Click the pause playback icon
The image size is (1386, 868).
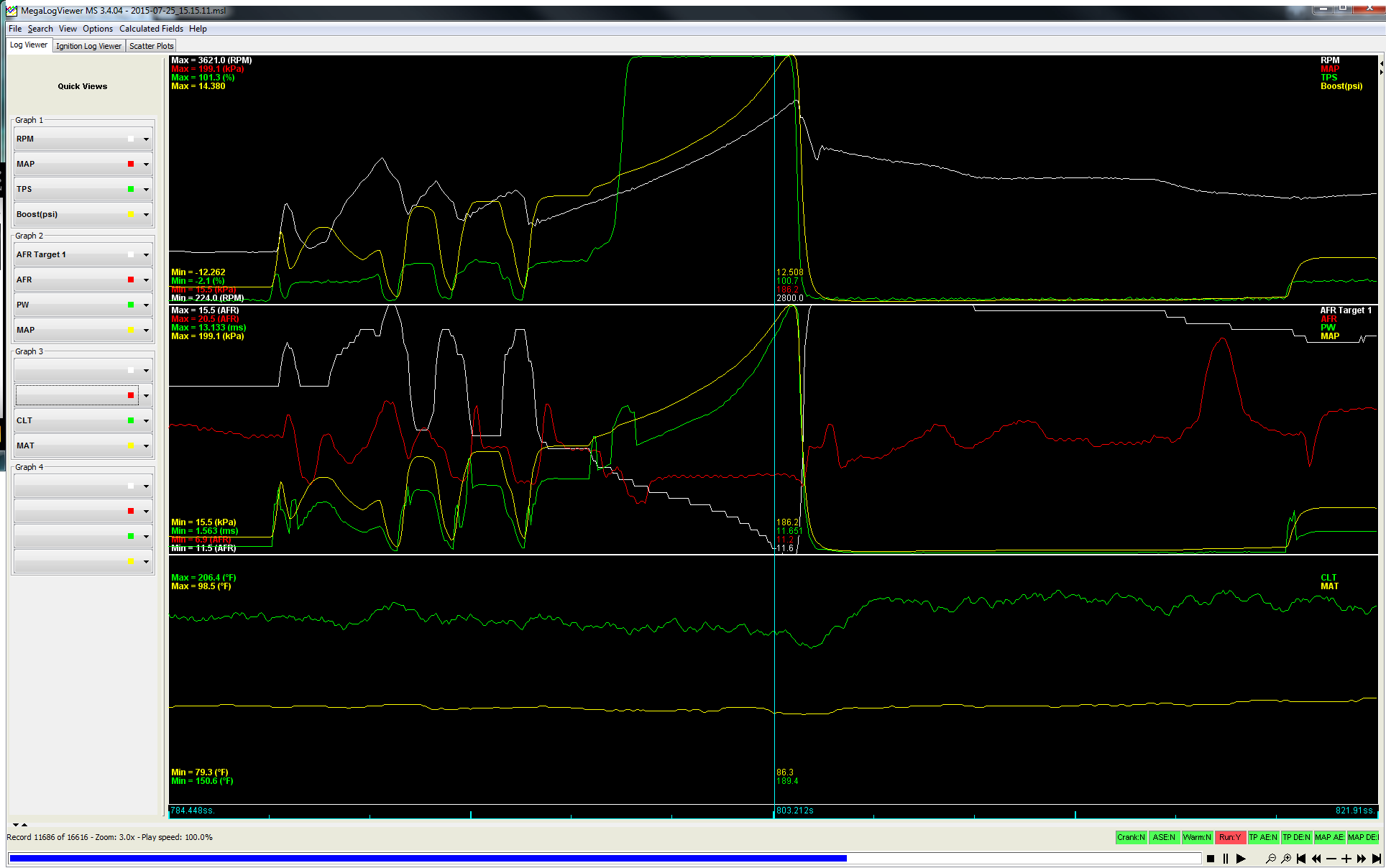(1226, 859)
